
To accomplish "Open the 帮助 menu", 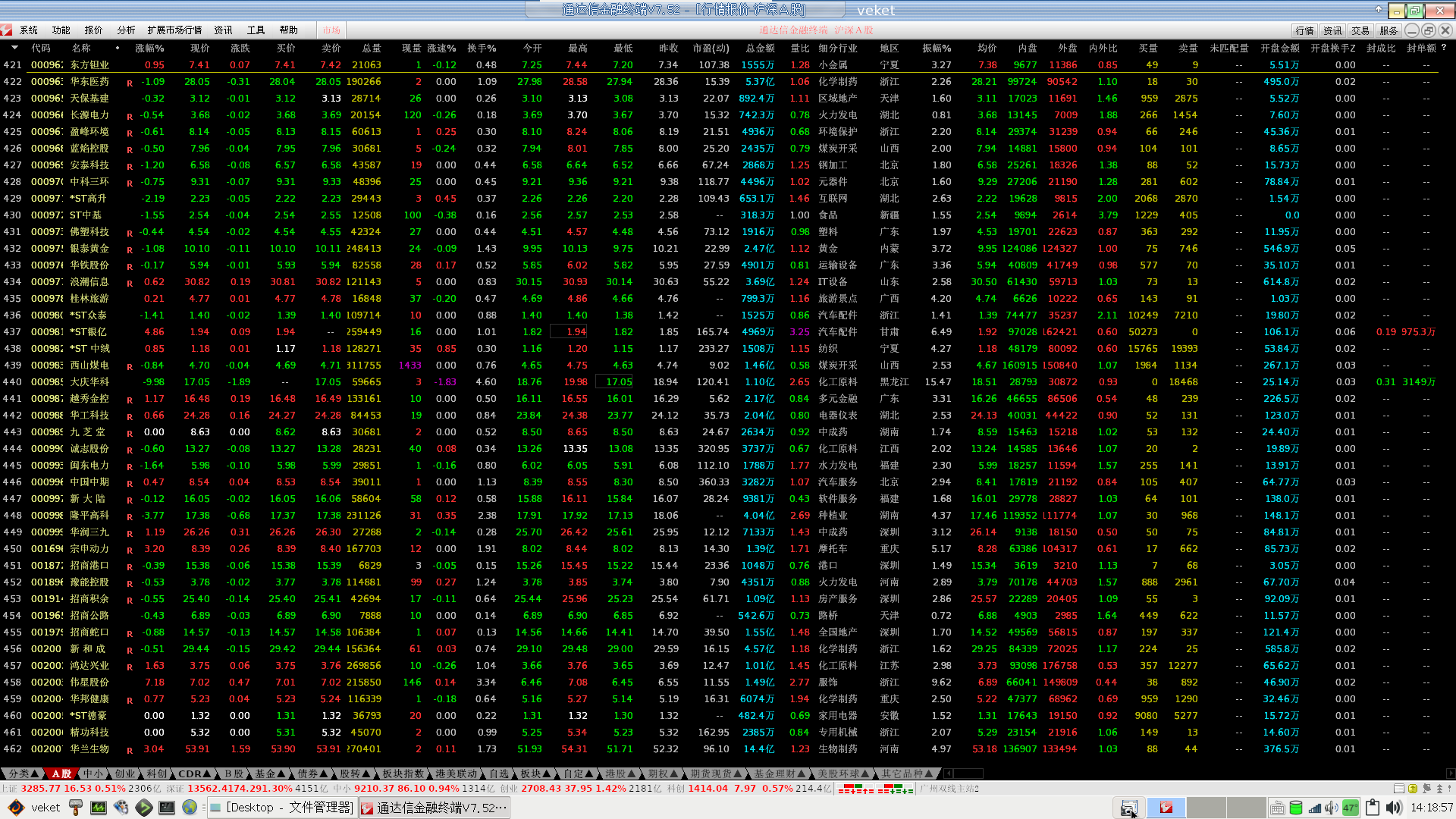I will [x=289, y=30].
